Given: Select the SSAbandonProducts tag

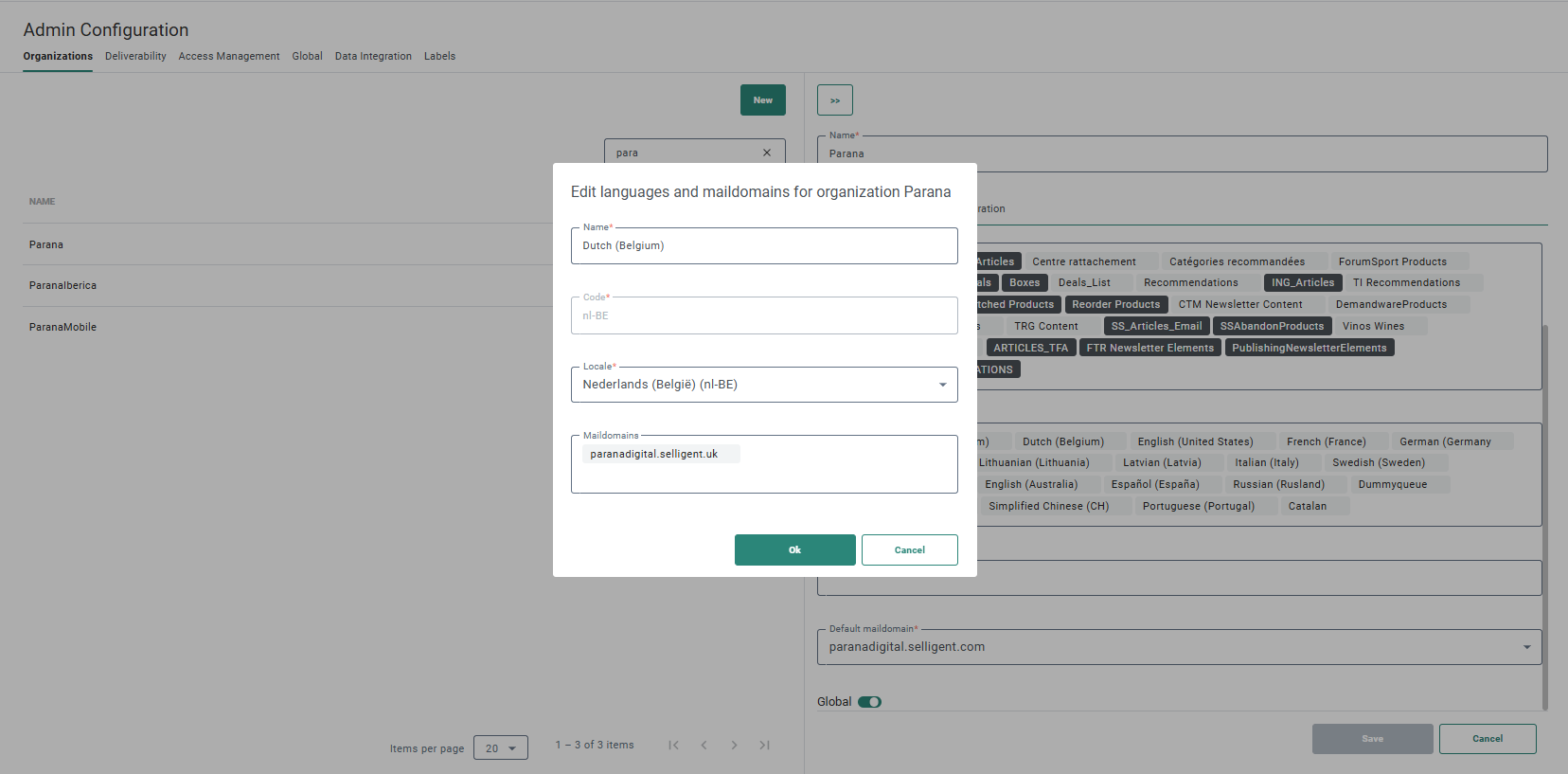Looking at the screenshot, I should coord(1272,326).
